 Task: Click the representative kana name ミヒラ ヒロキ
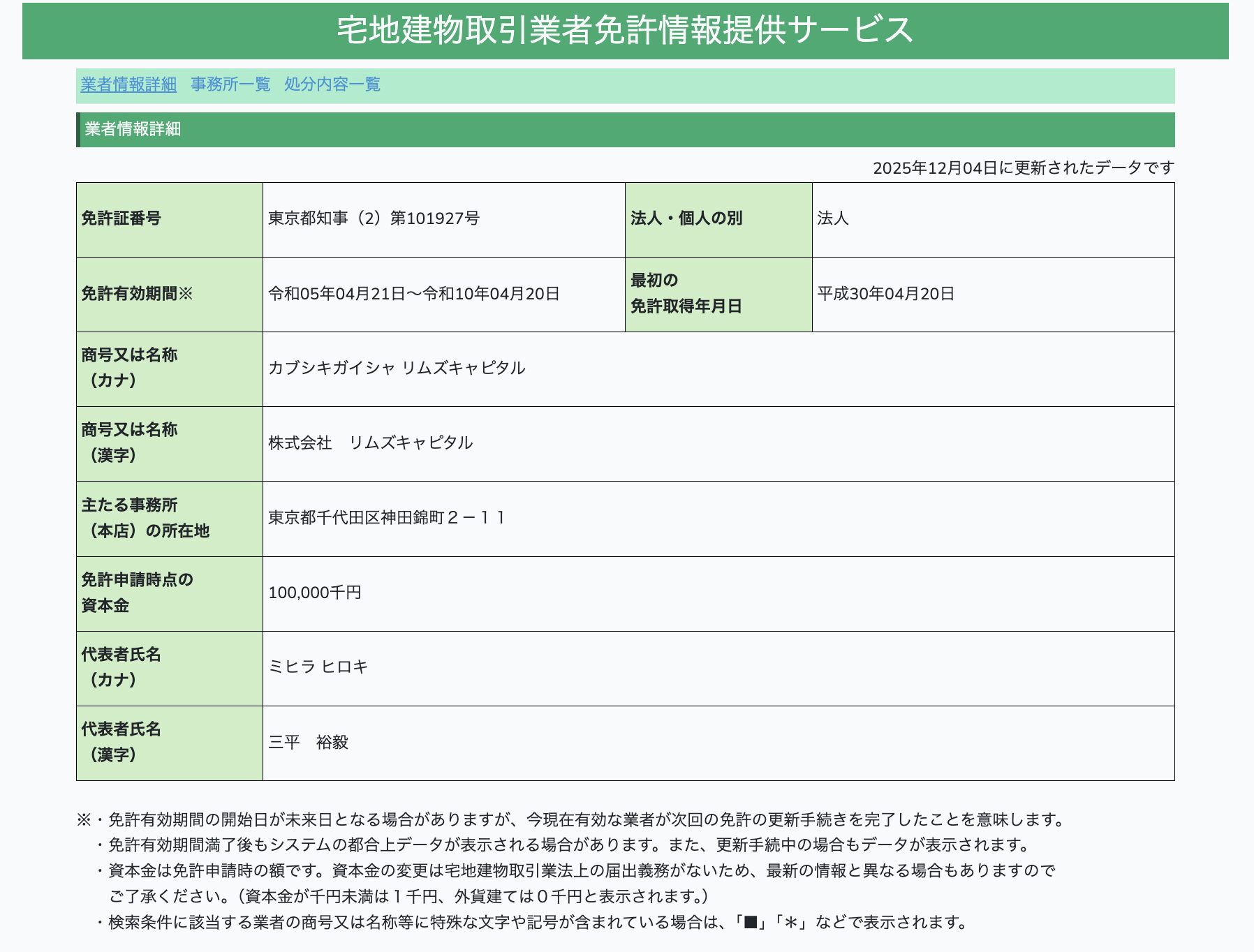tap(318, 667)
